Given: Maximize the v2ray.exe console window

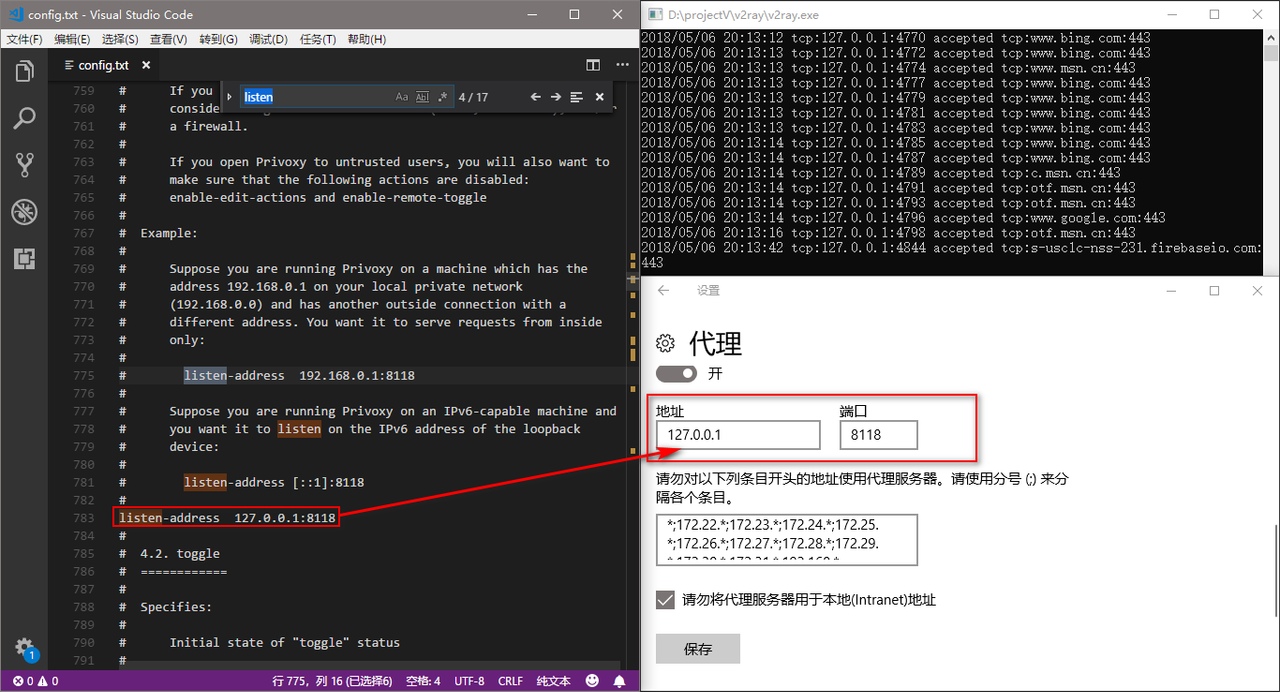Looking at the screenshot, I should (x=1214, y=14).
